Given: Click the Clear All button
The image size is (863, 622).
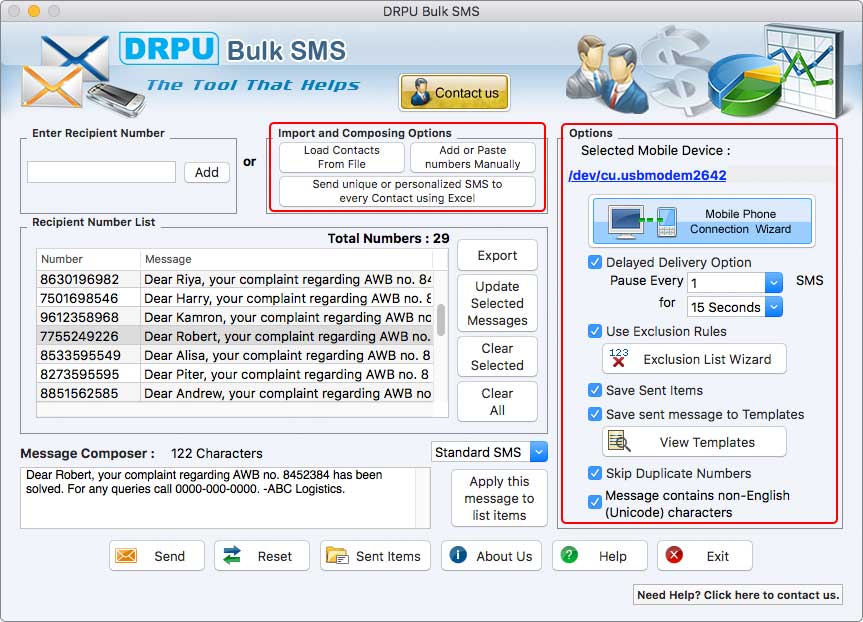Looking at the screenshot, I should (x=497, y=402).
